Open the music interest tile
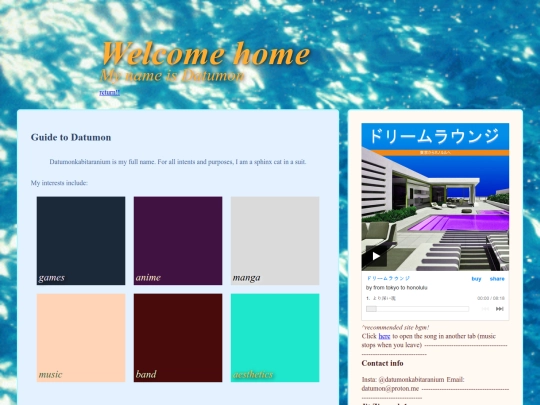The image size is (540, 405). point(81,338)
